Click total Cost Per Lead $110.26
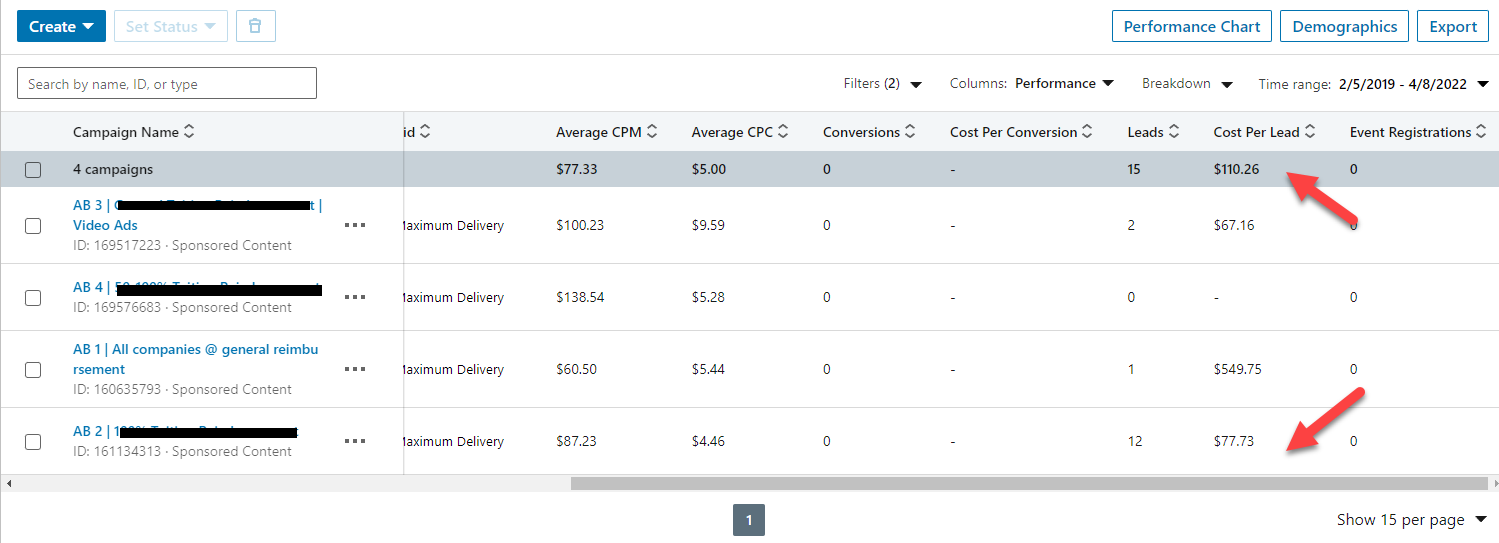The image size is (1499, 543). coord(1237,169)
